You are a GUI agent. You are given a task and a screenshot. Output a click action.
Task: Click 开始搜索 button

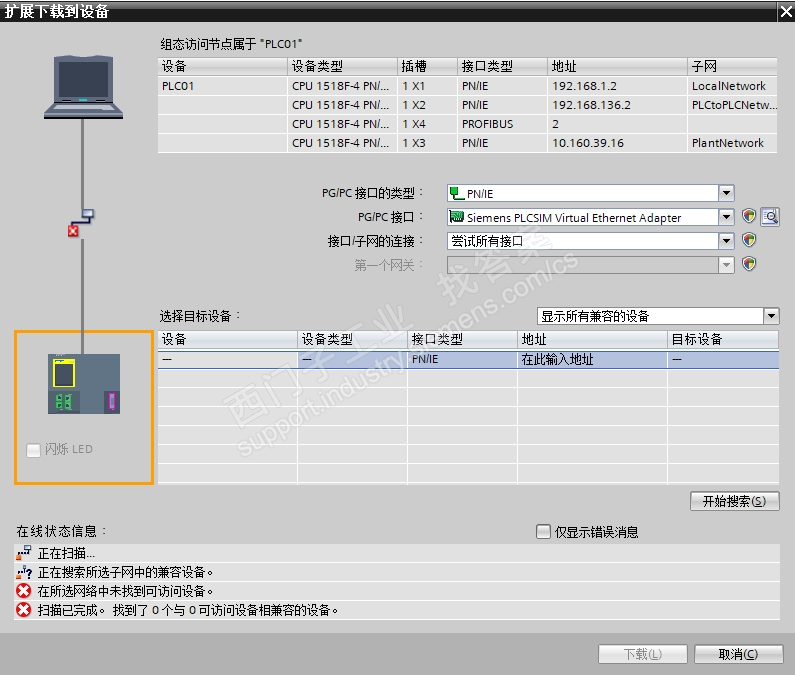734,501
